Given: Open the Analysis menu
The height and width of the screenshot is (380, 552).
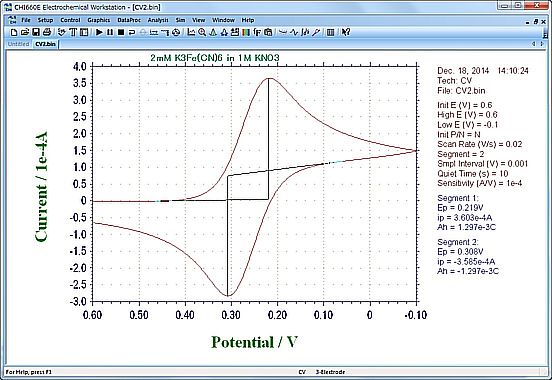Looking at the screenshot, I should coord(158,20).
